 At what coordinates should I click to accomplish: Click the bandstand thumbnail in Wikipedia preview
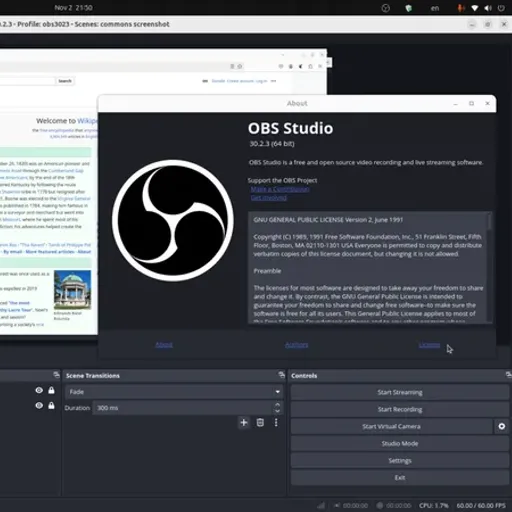pyautogui.click(x=72, y=290)
